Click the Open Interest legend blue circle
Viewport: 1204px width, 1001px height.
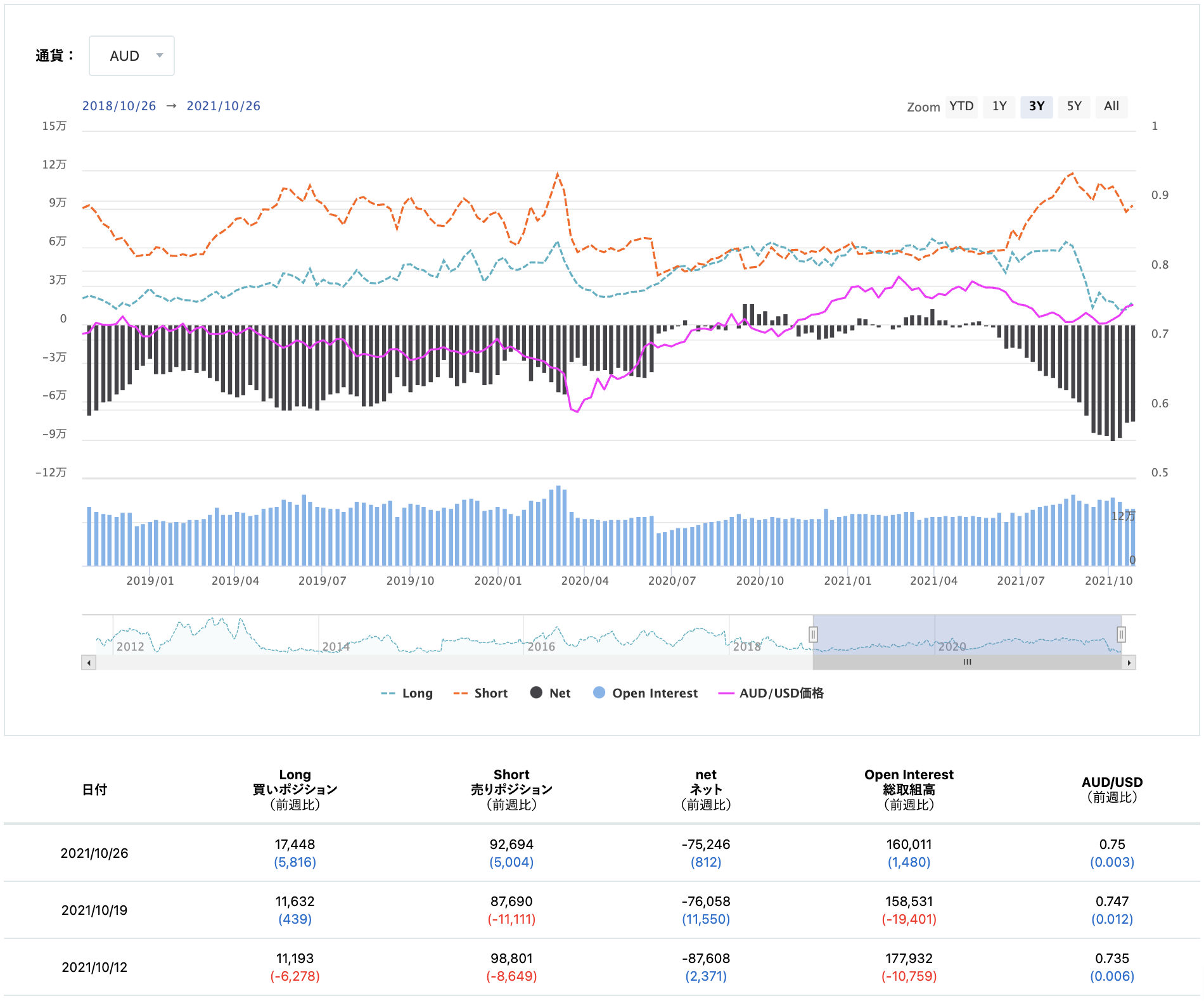(599, 692)
